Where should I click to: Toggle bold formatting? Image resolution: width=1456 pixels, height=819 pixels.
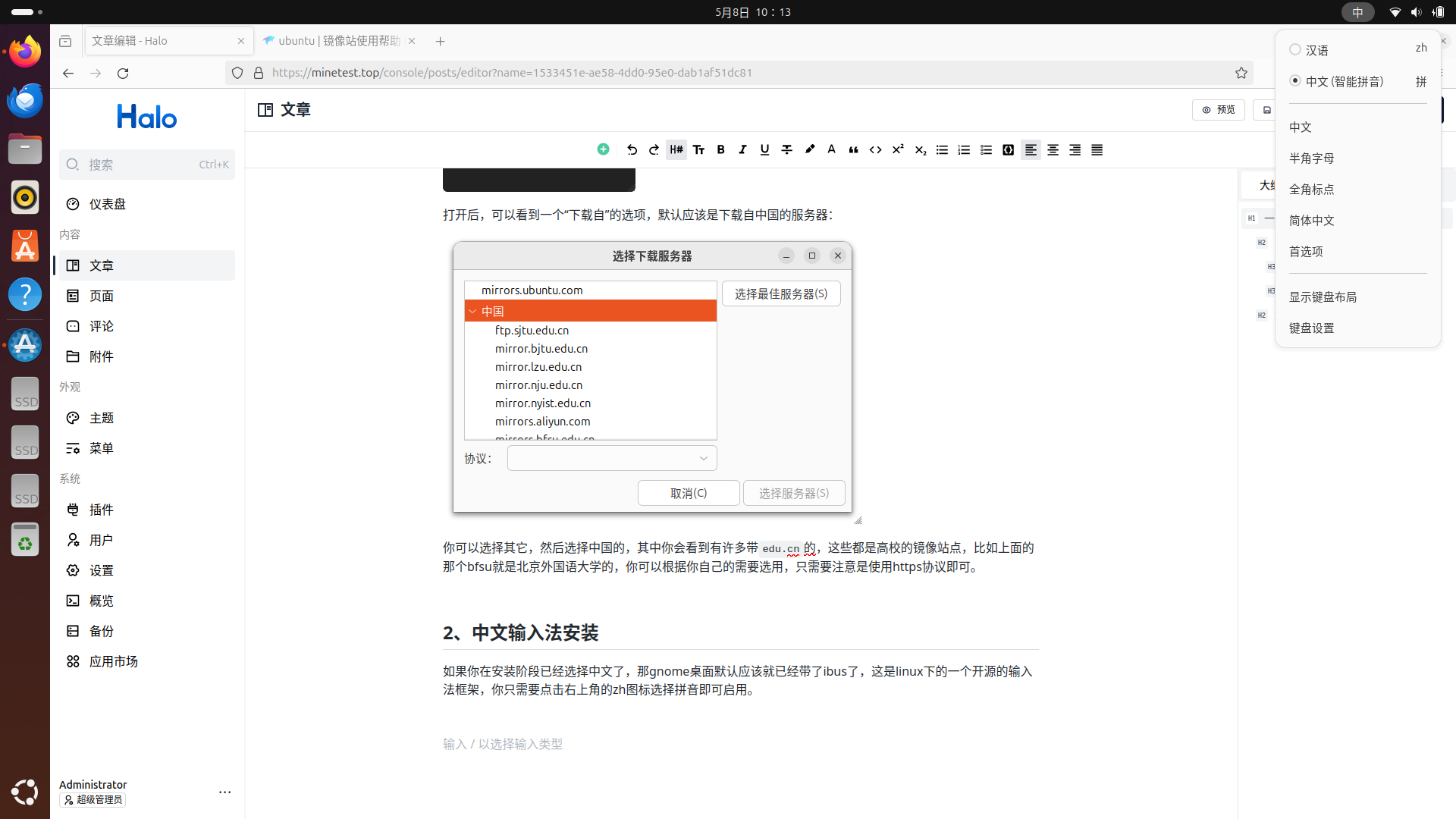click(x=720, y=150)
